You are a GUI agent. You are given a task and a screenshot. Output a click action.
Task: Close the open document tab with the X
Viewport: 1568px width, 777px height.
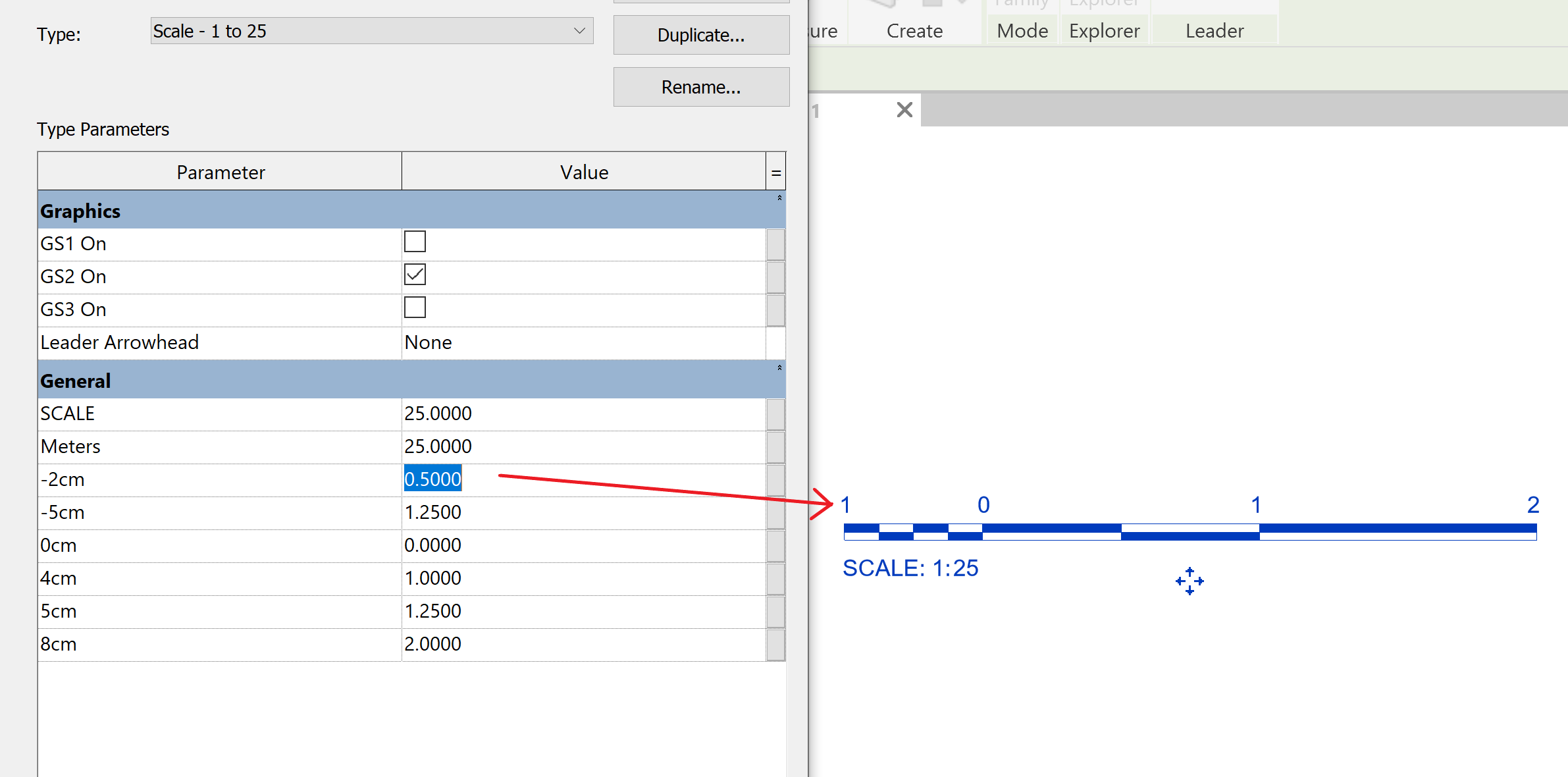point(903,110)
